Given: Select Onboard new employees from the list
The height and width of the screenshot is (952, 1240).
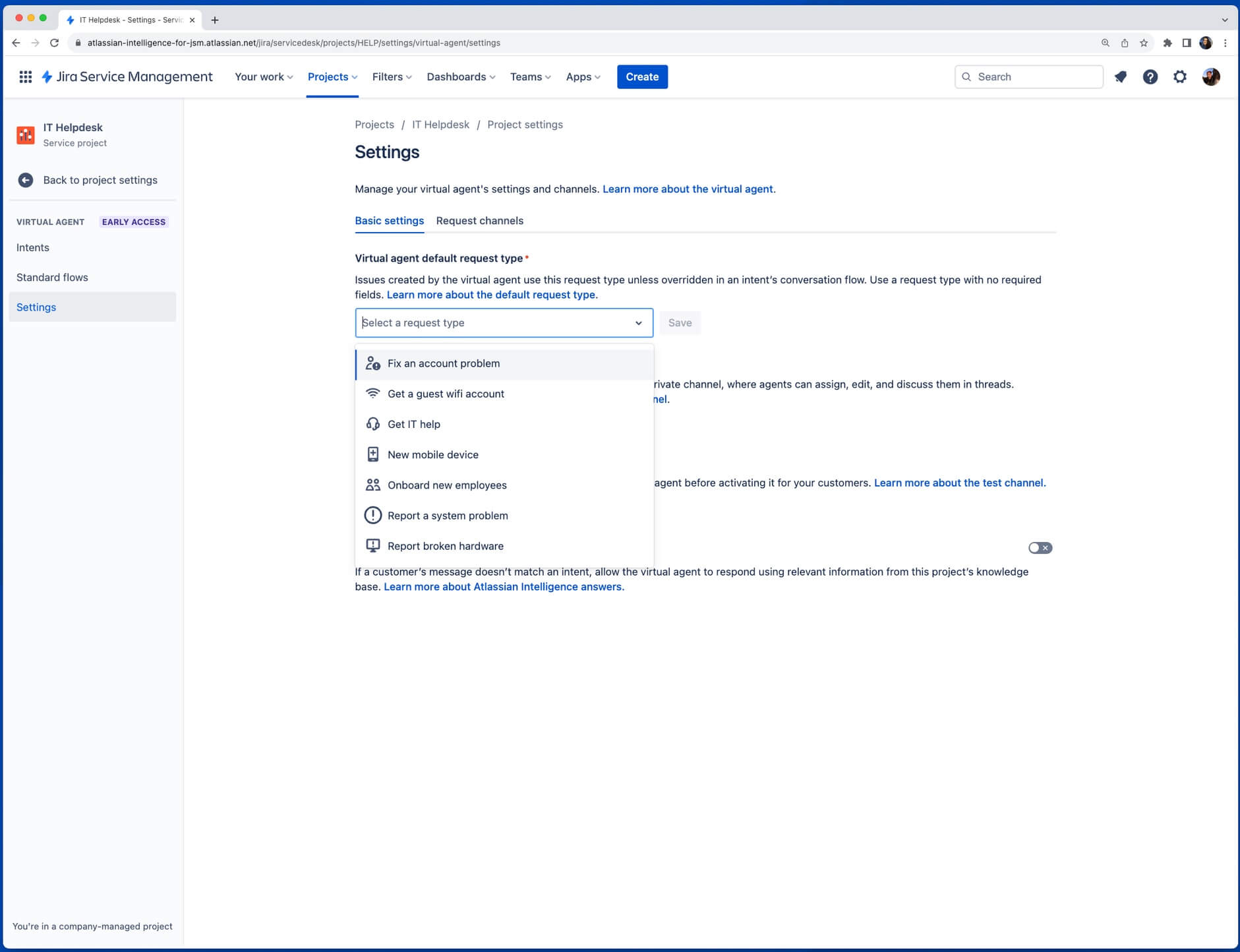Looking at the screenshot, I should click(x=447, y=485).
